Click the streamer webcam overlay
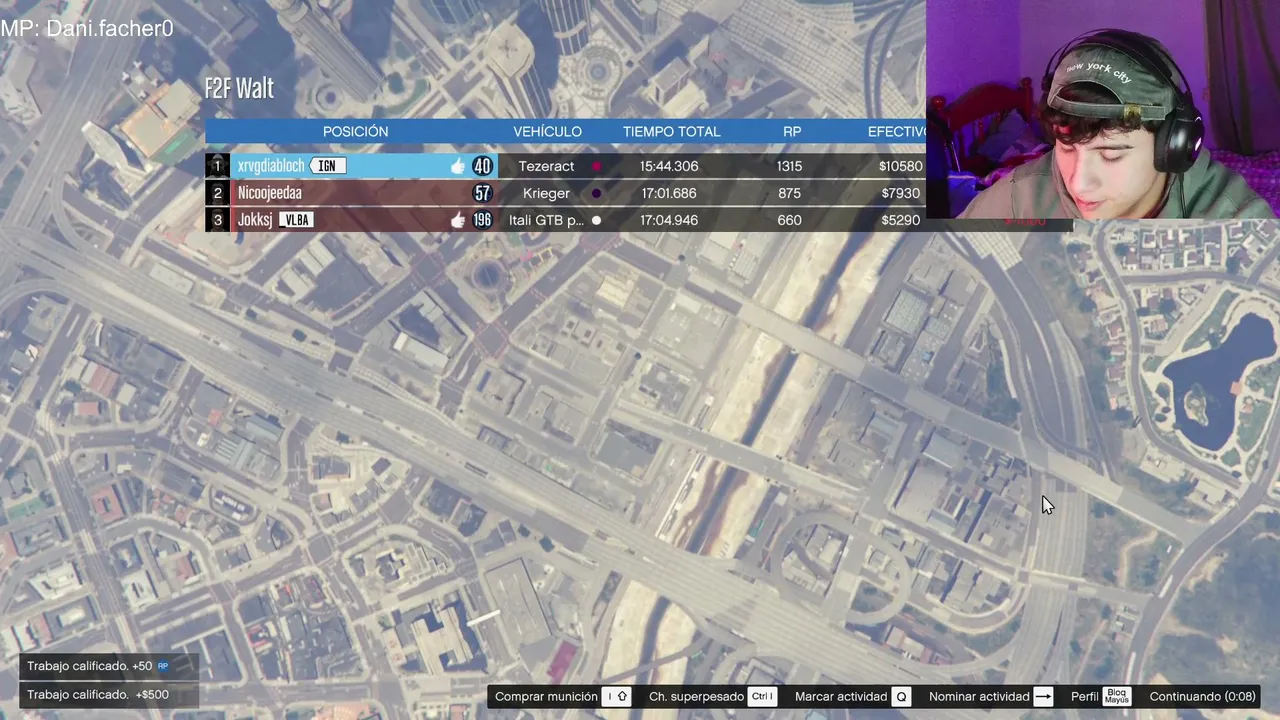The height and width of the screenshot is (720, 1280). (1103, 110)
